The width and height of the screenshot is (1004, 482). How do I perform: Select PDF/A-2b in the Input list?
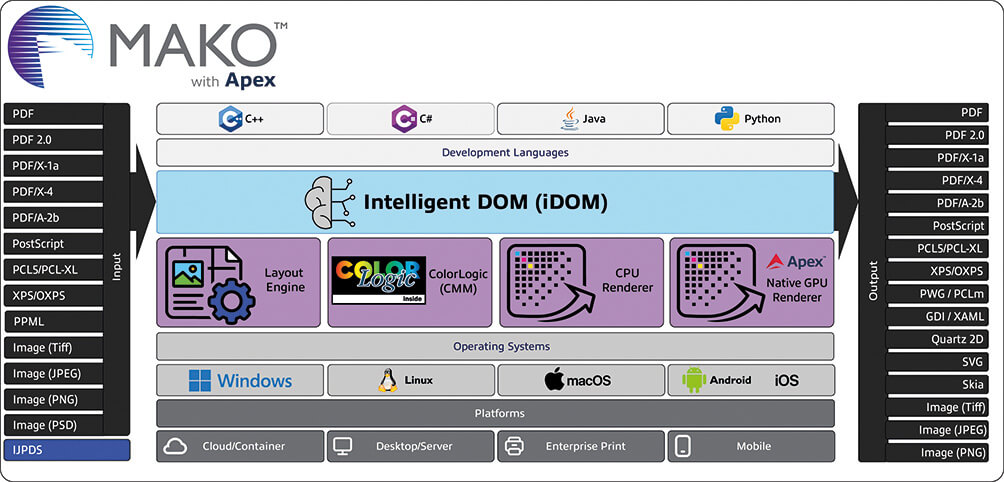[53, 218]
